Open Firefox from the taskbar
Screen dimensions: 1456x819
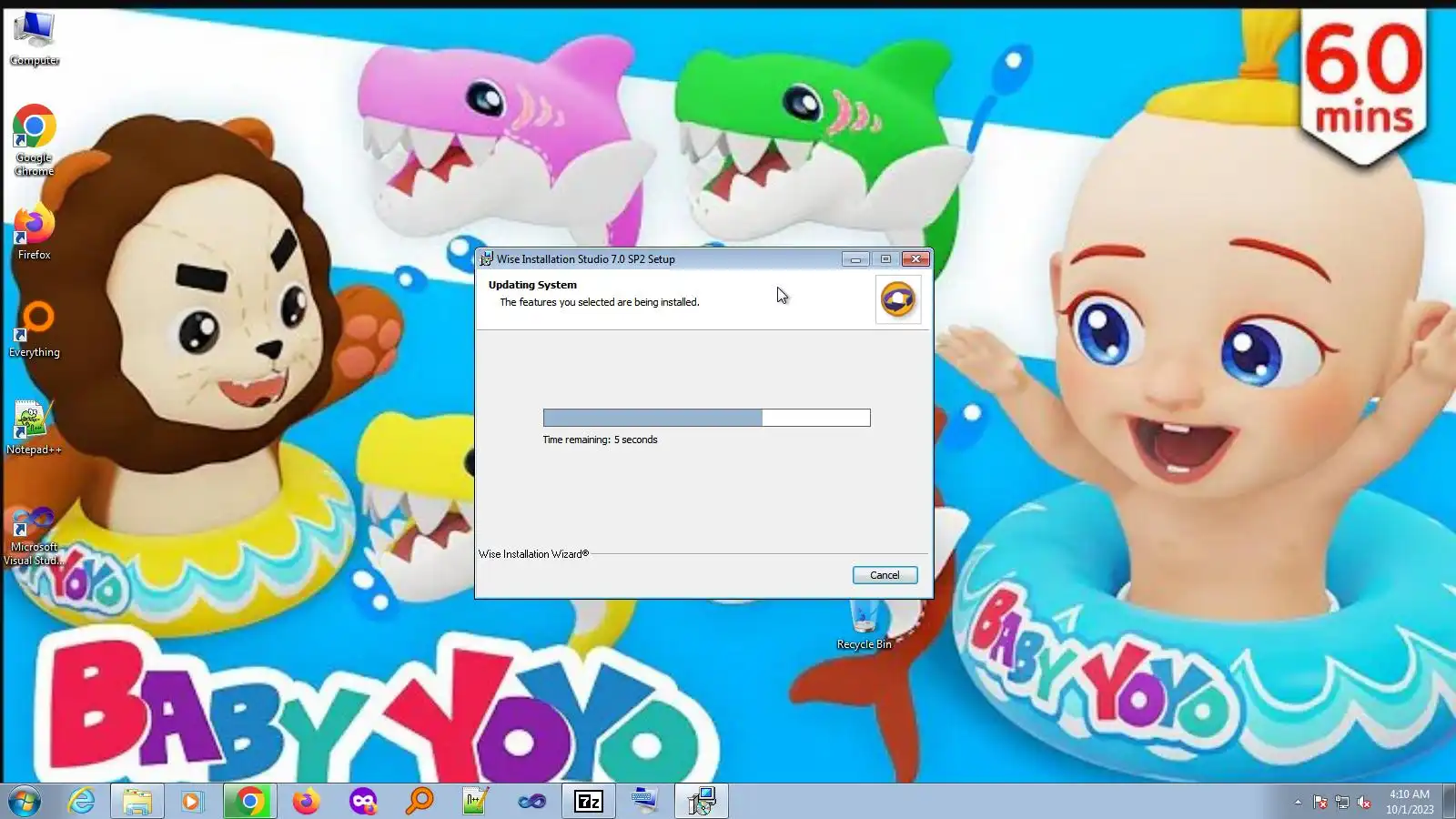tap(306, 802)
